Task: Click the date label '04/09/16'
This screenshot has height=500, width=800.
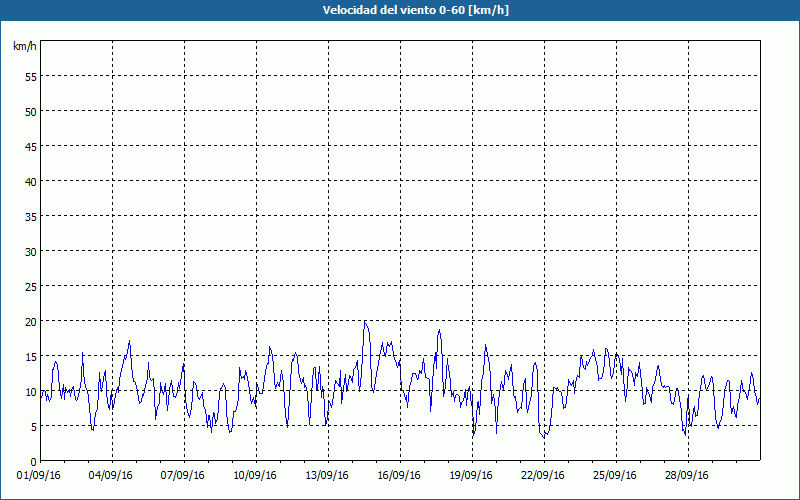Action: 110,476
